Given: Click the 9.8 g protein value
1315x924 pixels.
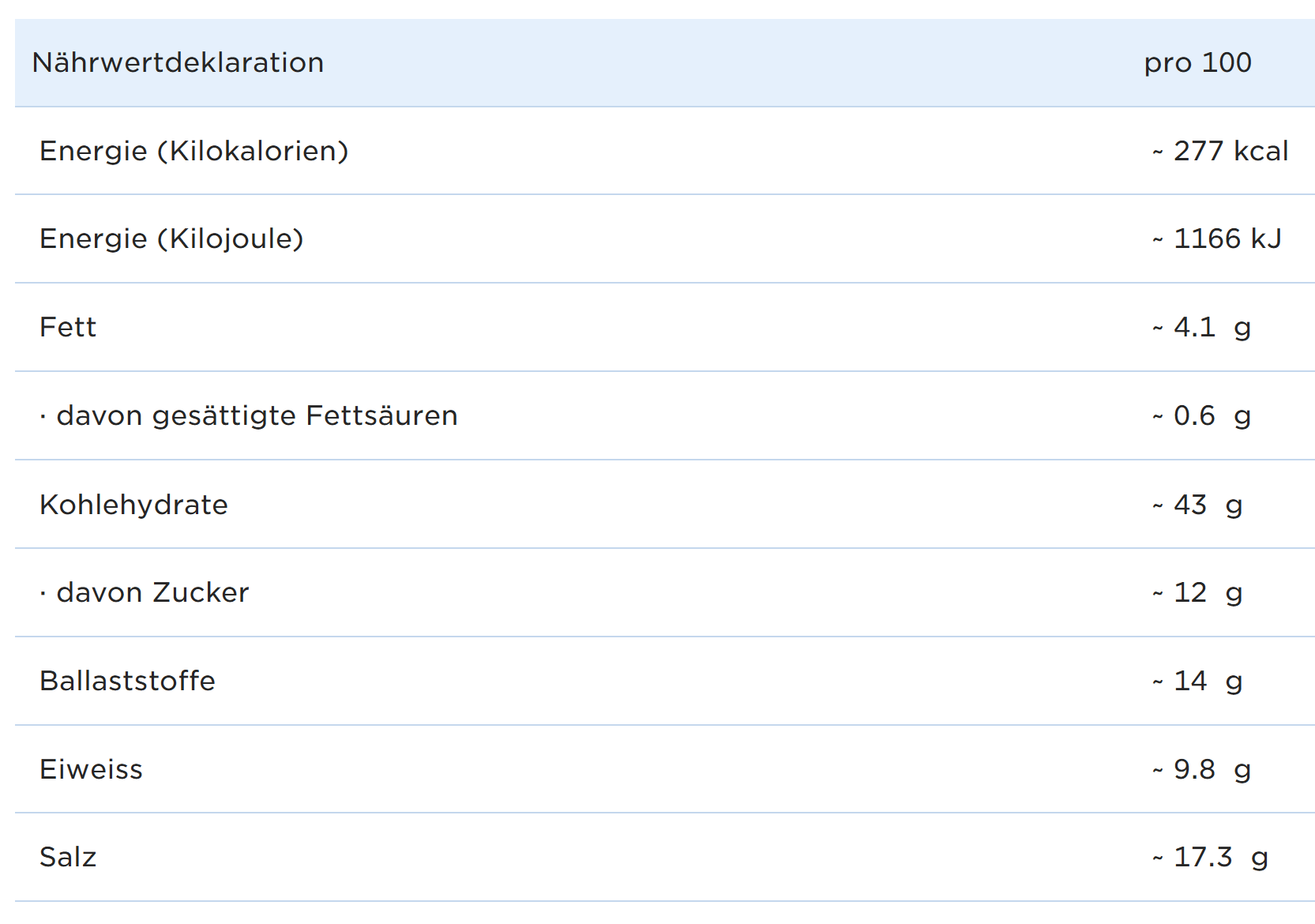Looking at the screenshot, I should click(x=1202, y=769).
